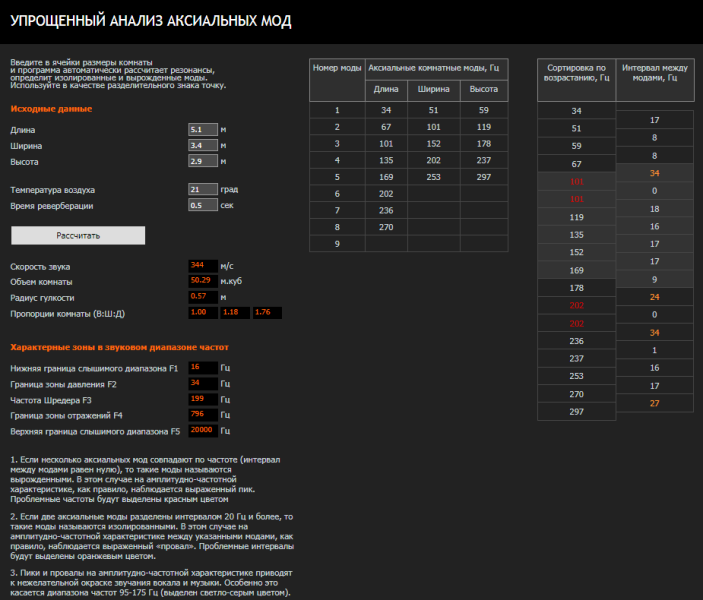Select the Ширина input box

pyautogui.click(x=202, y=146)
